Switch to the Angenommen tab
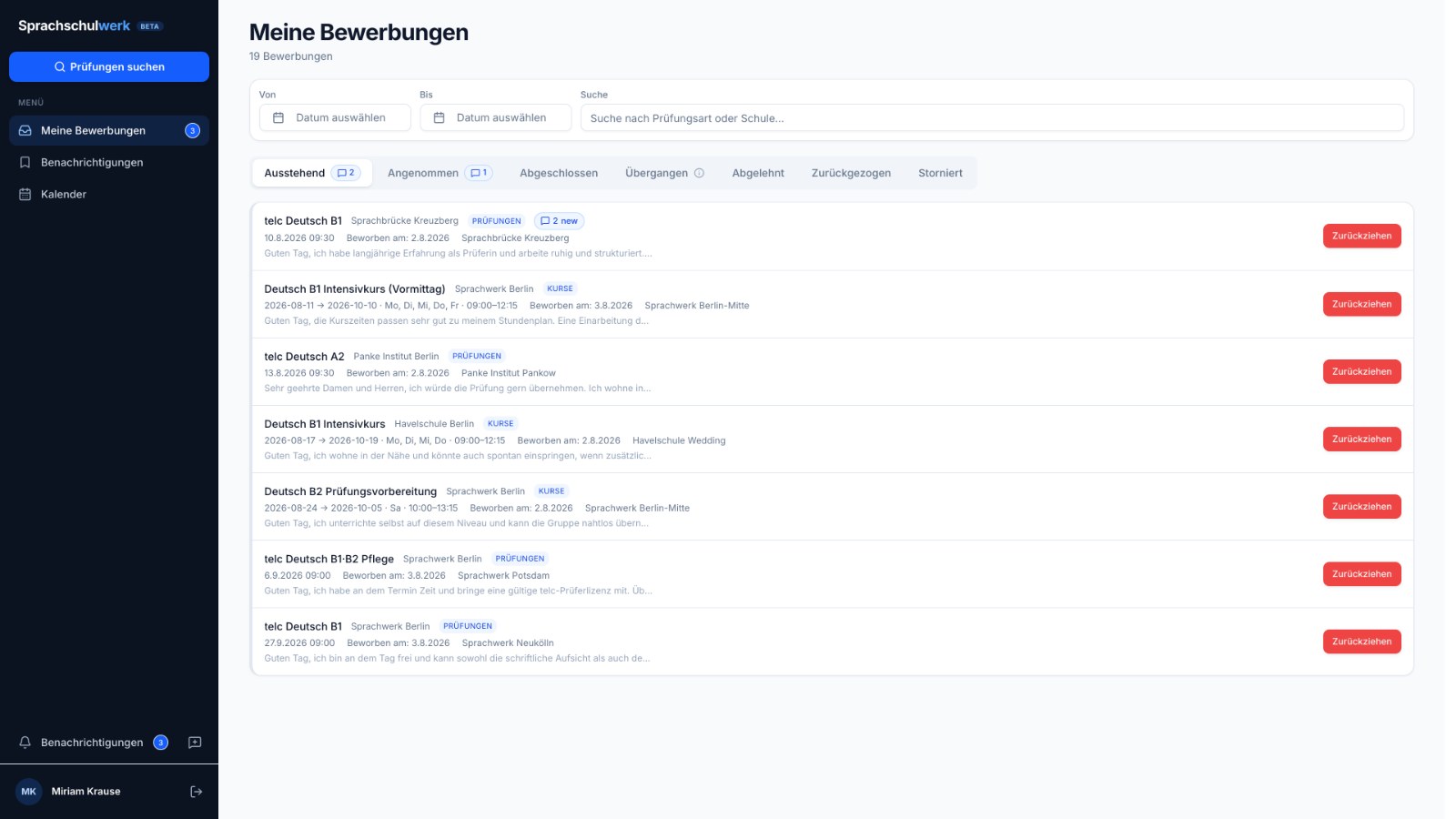Image resolution: width=1456 pixels, height=819 pixels. (x=440, y=173)
